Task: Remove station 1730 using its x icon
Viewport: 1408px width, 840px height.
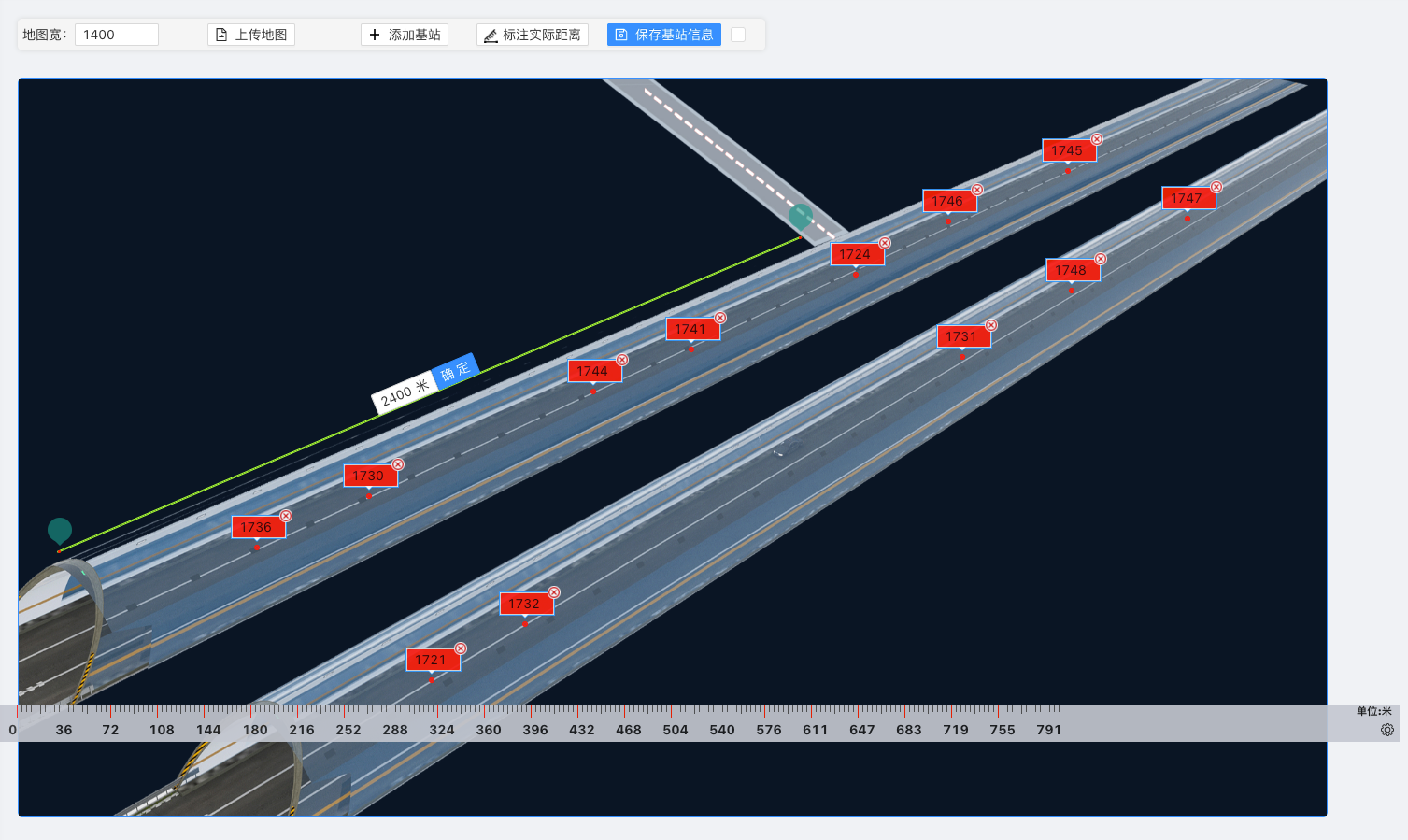Action: tap(398, 464)
